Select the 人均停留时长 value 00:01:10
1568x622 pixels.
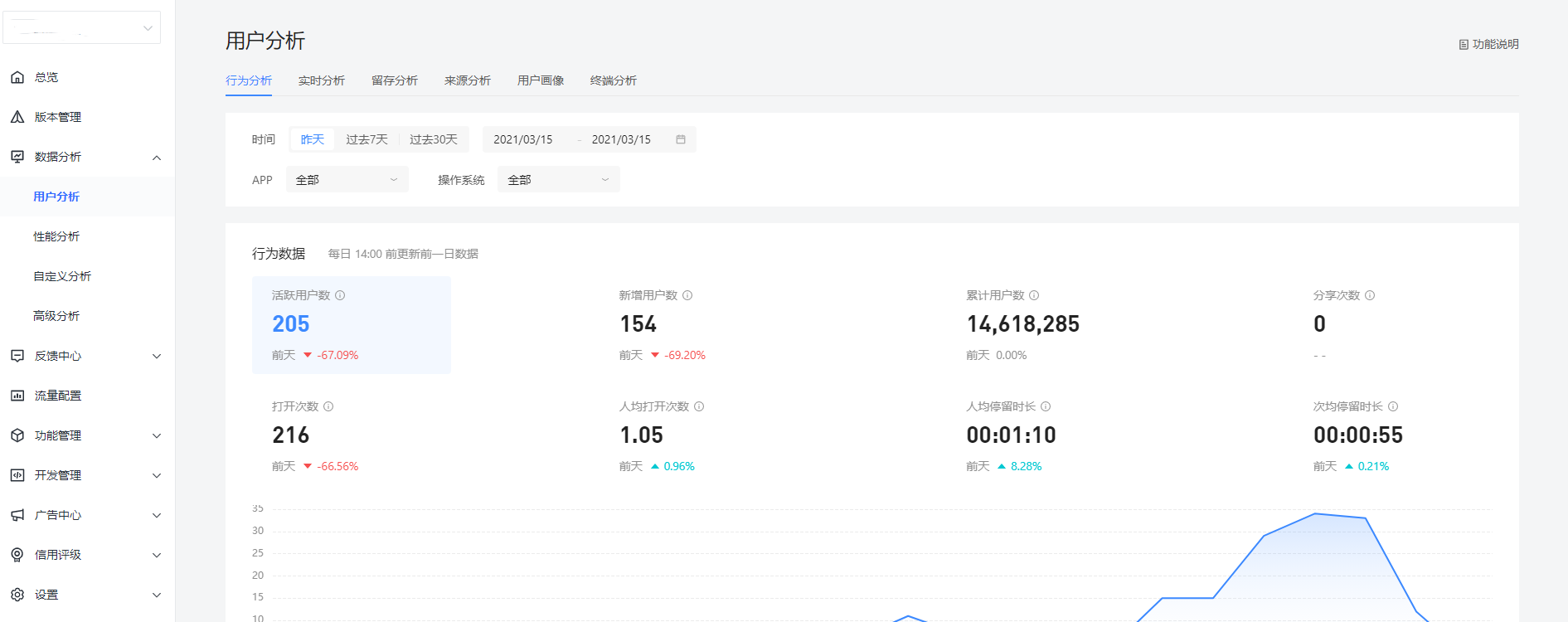[1012, 435]
